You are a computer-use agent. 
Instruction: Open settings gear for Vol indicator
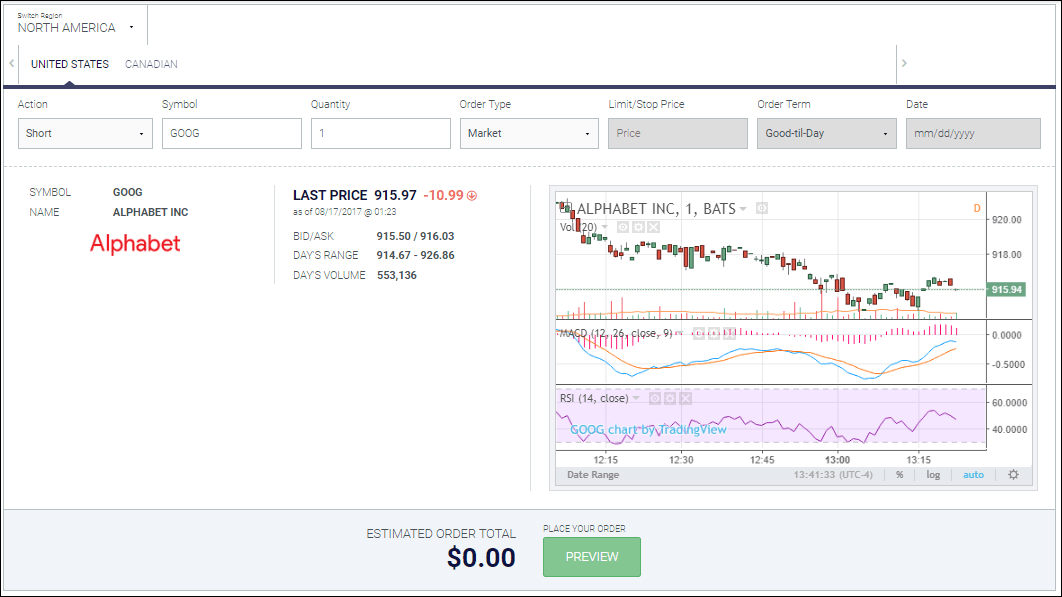[x=638, y=227]
